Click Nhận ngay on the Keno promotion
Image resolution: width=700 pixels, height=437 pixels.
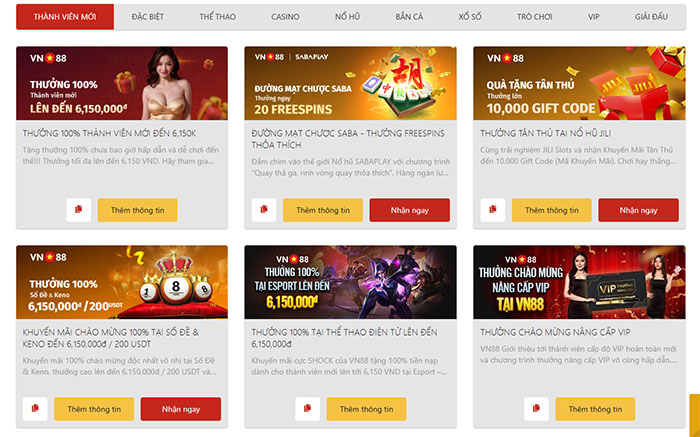tap(181, 409)
